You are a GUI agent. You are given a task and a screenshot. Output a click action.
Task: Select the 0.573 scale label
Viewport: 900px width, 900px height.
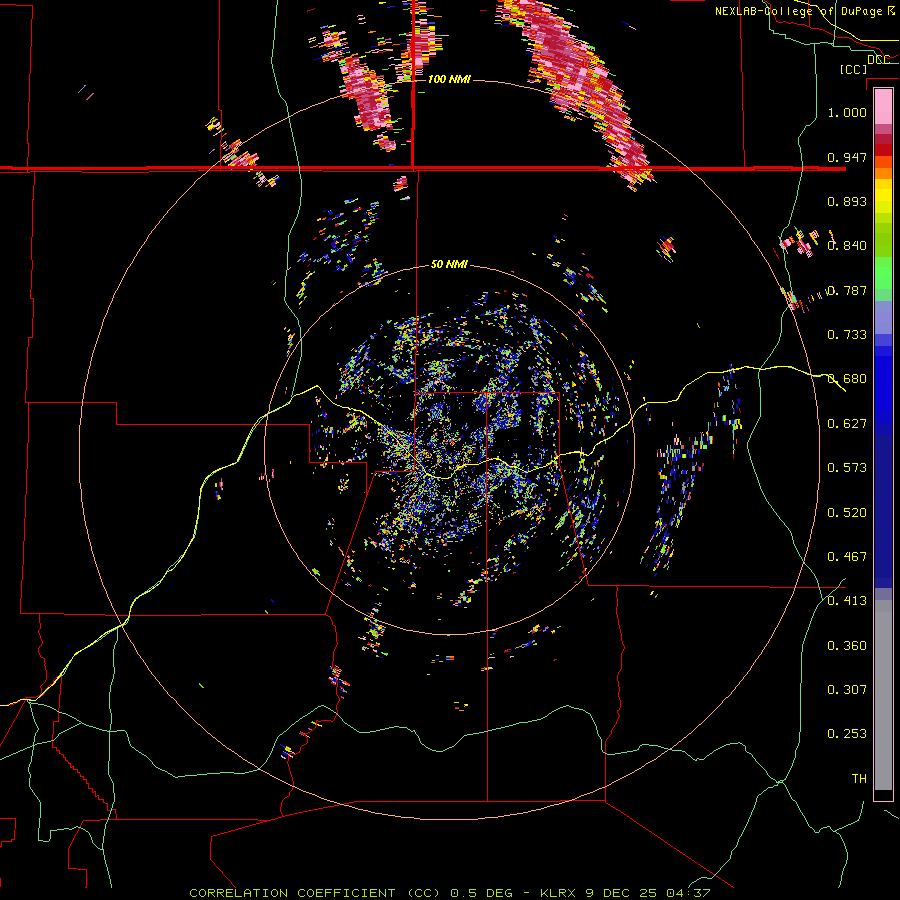pos(847,468)
